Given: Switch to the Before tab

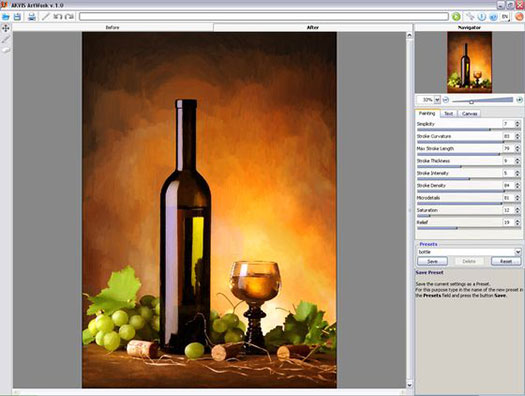Looking at the screenshot, I should 112,27.
